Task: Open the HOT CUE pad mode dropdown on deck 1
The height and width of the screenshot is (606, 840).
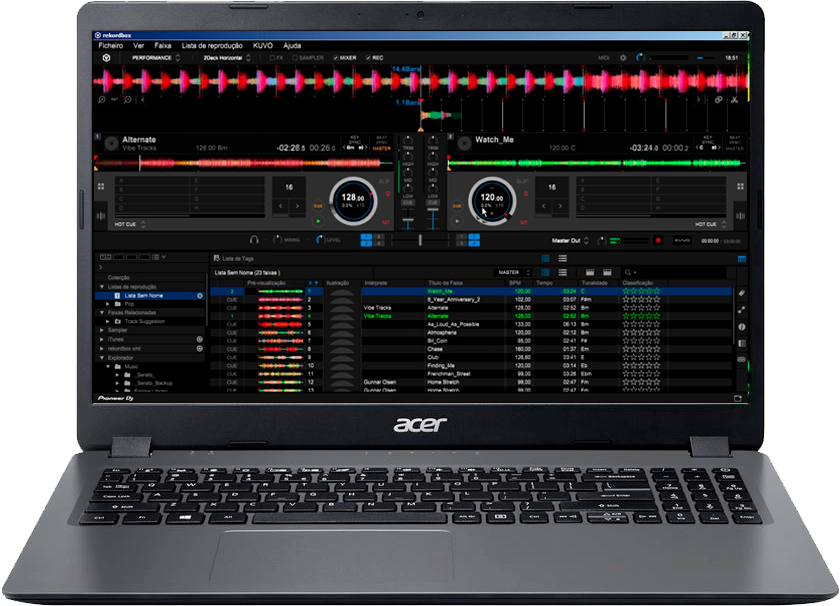Action: 130,225
